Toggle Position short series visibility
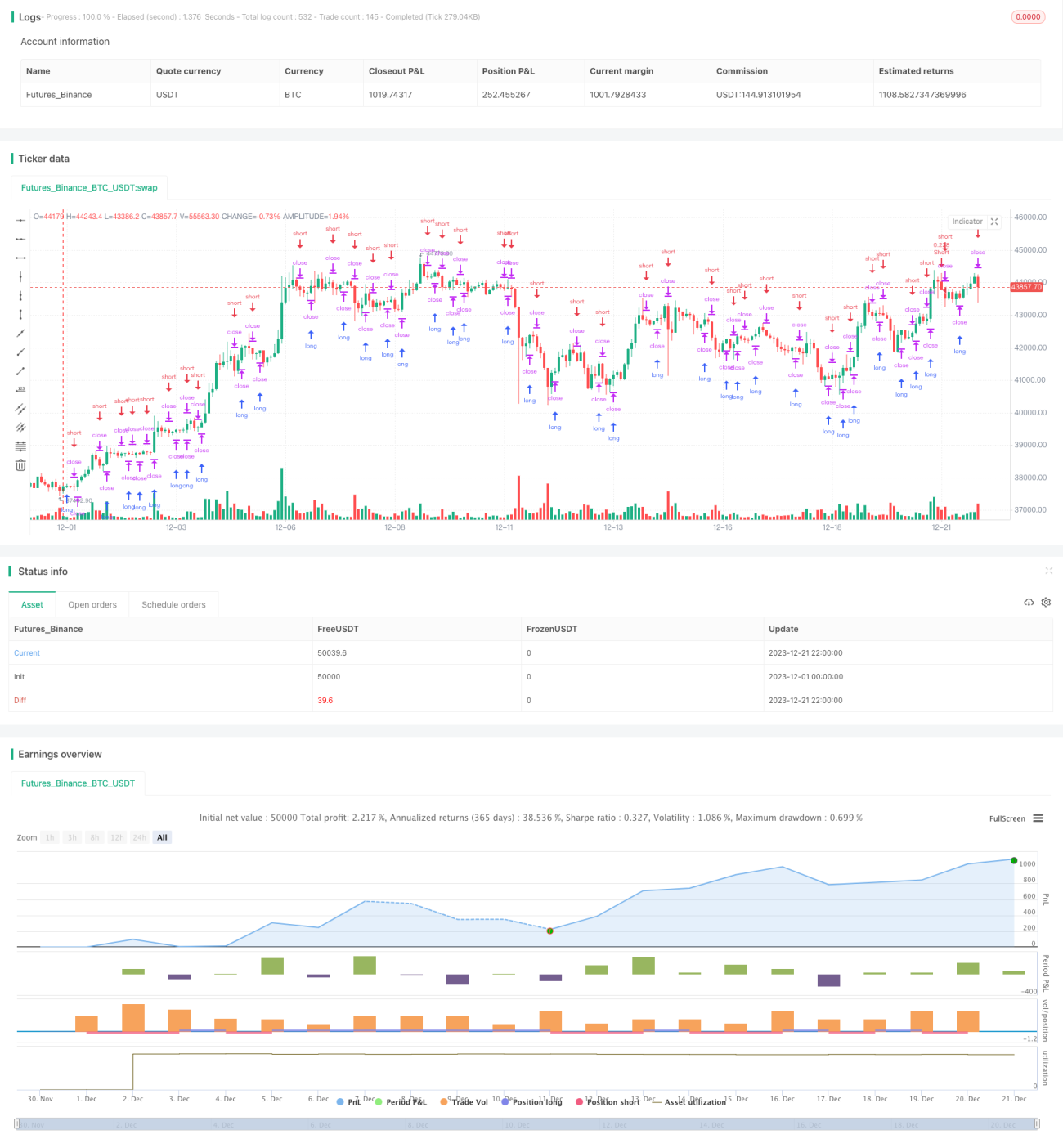 pos(608,1101)
